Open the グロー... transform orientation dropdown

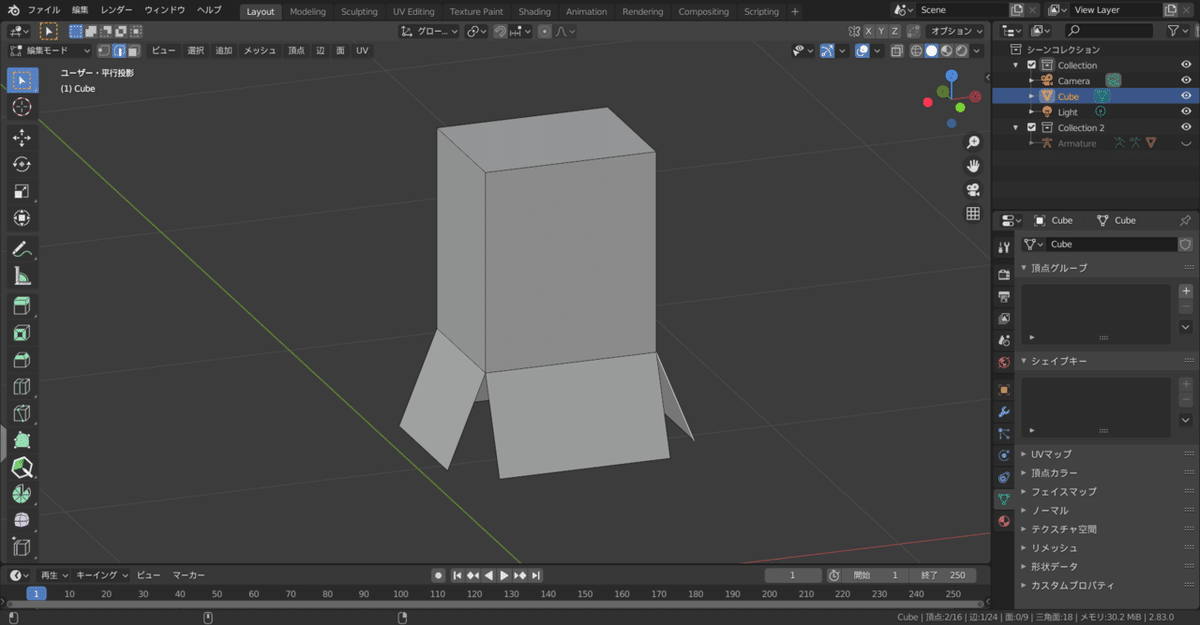pos(430,31)
